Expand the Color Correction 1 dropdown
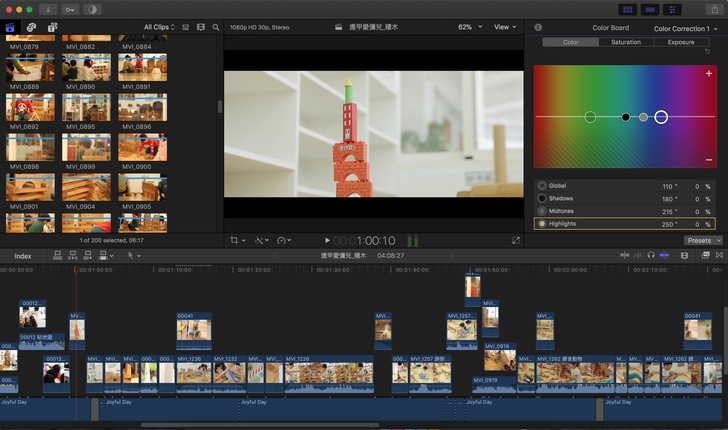 click(x=684, y=28)
